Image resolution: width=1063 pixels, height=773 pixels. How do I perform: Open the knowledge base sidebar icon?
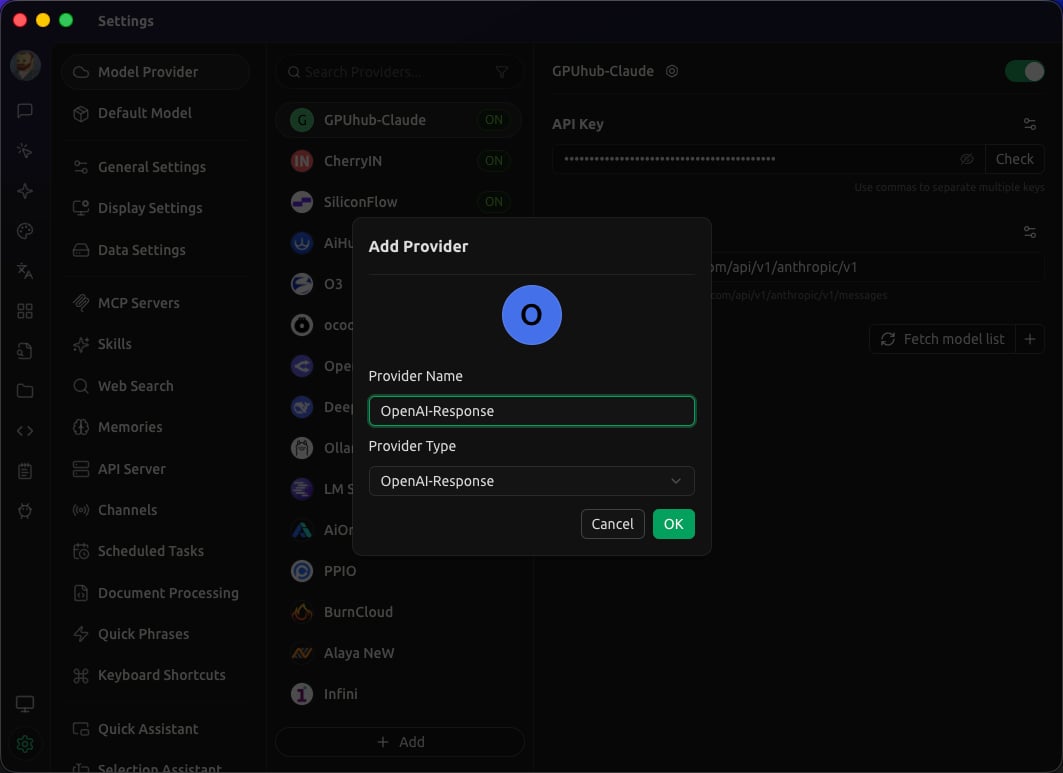click(25, 351)
